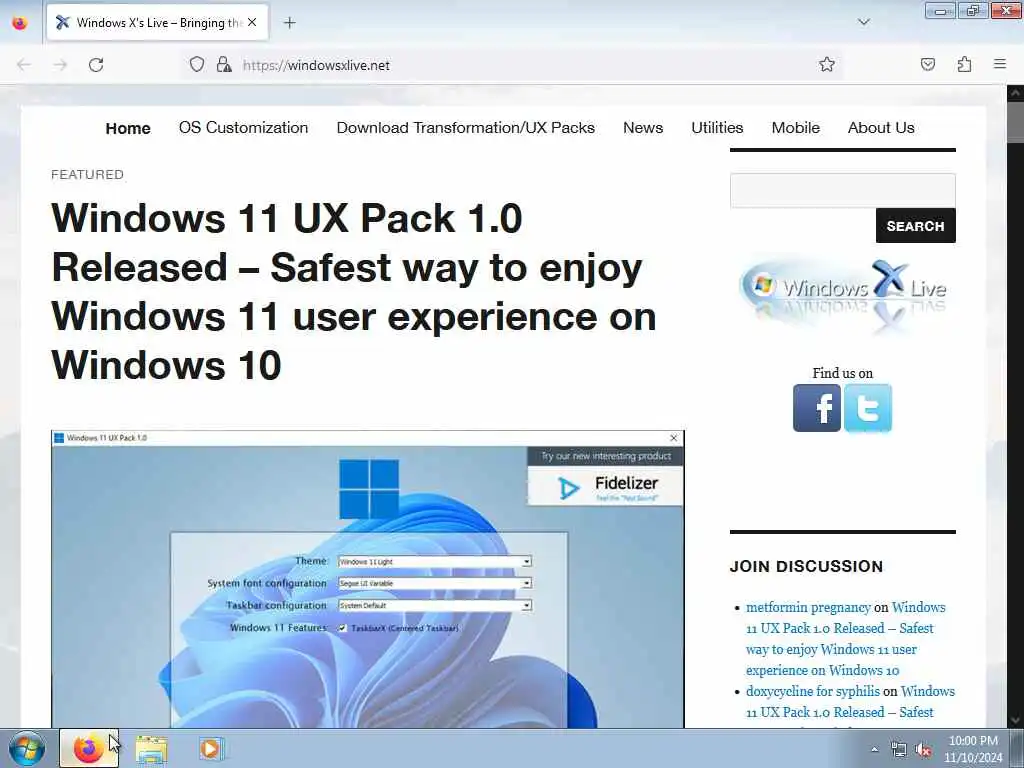Reload the page with the refresh icon

pyautogui.click(x=96, y=65)
